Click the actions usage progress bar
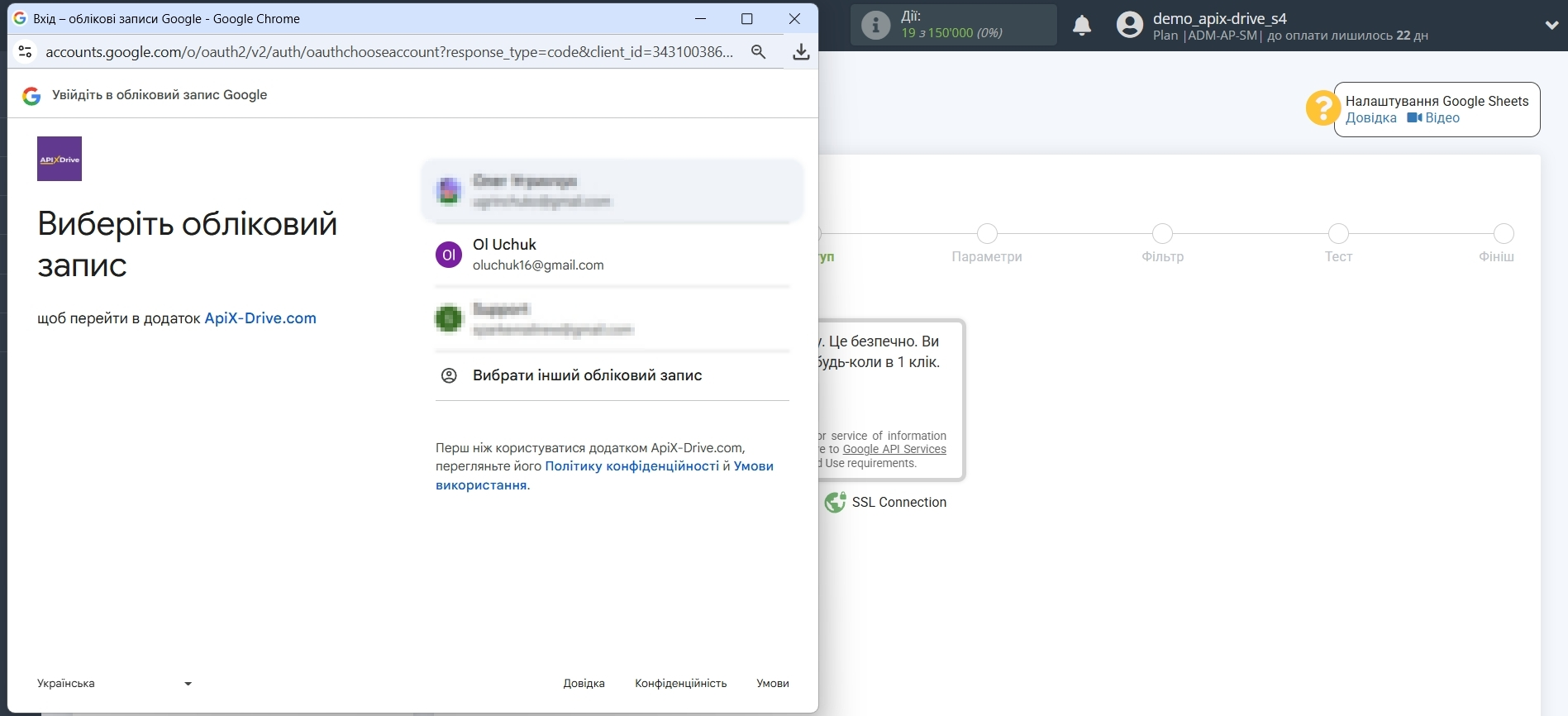The image size is (1568, 716). point(953,25)
